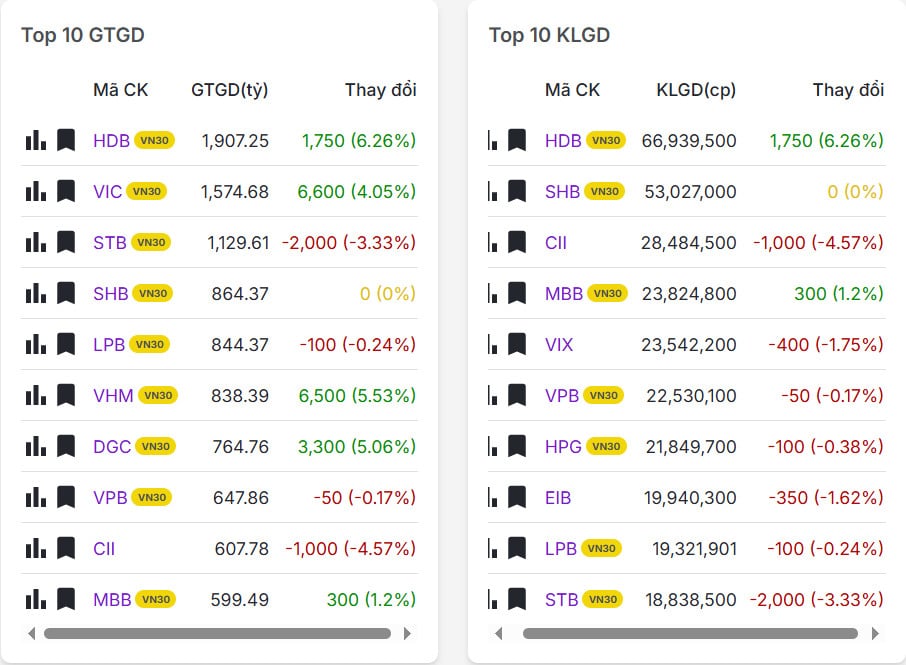Viewport: 906px width, 665px height.
Task: Sort by GTGD(tỷ) column header
Action: (x=229, y=90)
